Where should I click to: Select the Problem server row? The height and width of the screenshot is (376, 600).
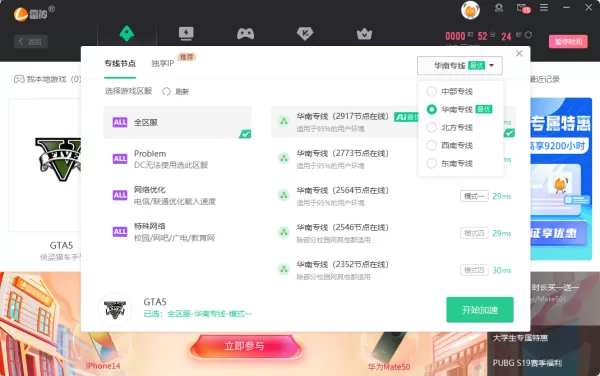coord(178,159)
